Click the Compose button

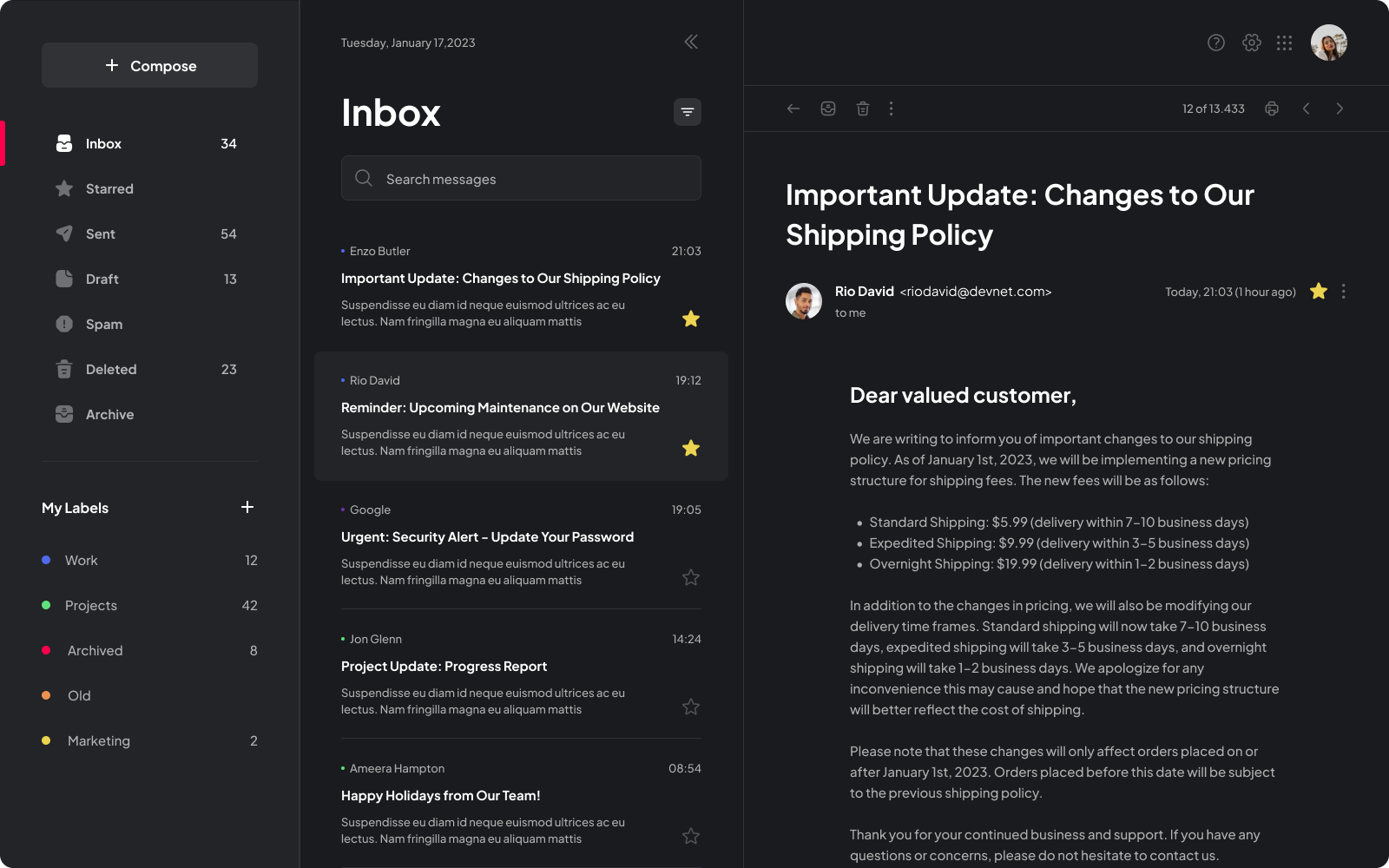pos(149,65)
